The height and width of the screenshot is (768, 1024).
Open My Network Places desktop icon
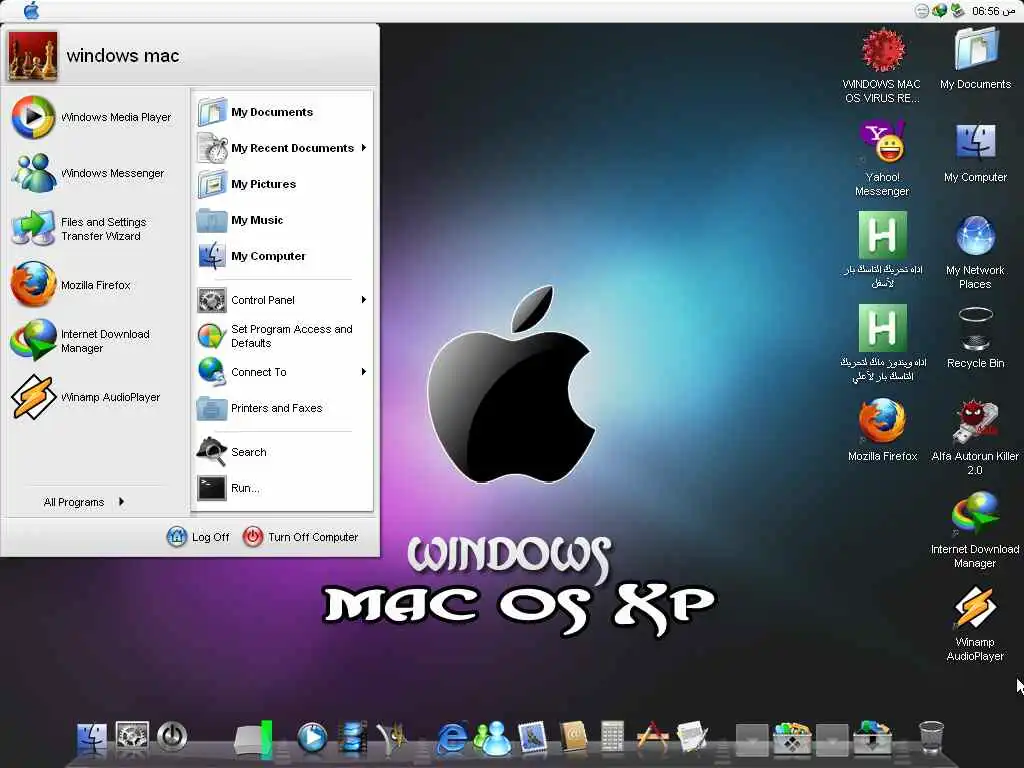point(976,251)
